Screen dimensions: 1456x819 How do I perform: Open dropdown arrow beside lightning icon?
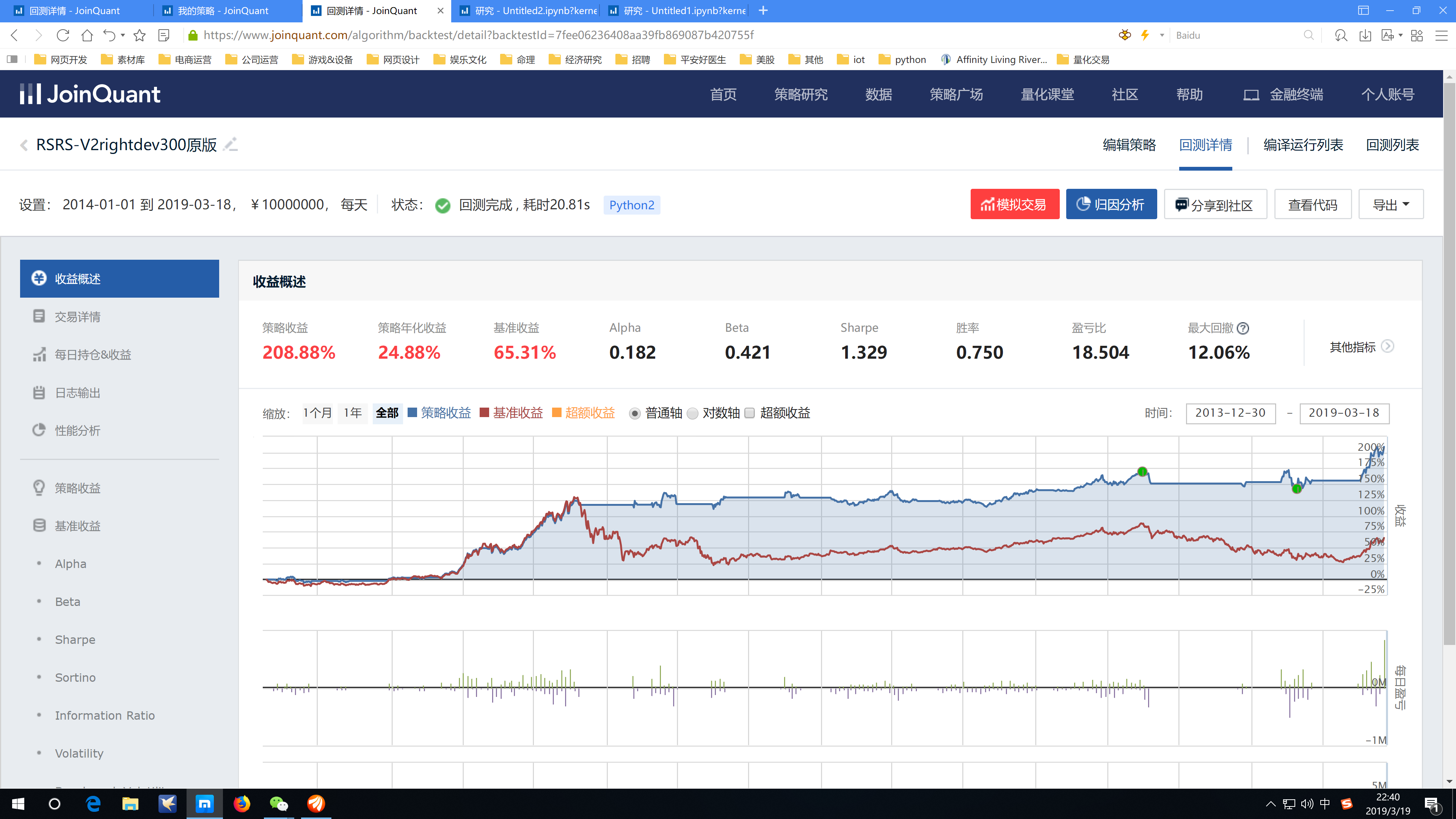click(x=1162, y=35)
